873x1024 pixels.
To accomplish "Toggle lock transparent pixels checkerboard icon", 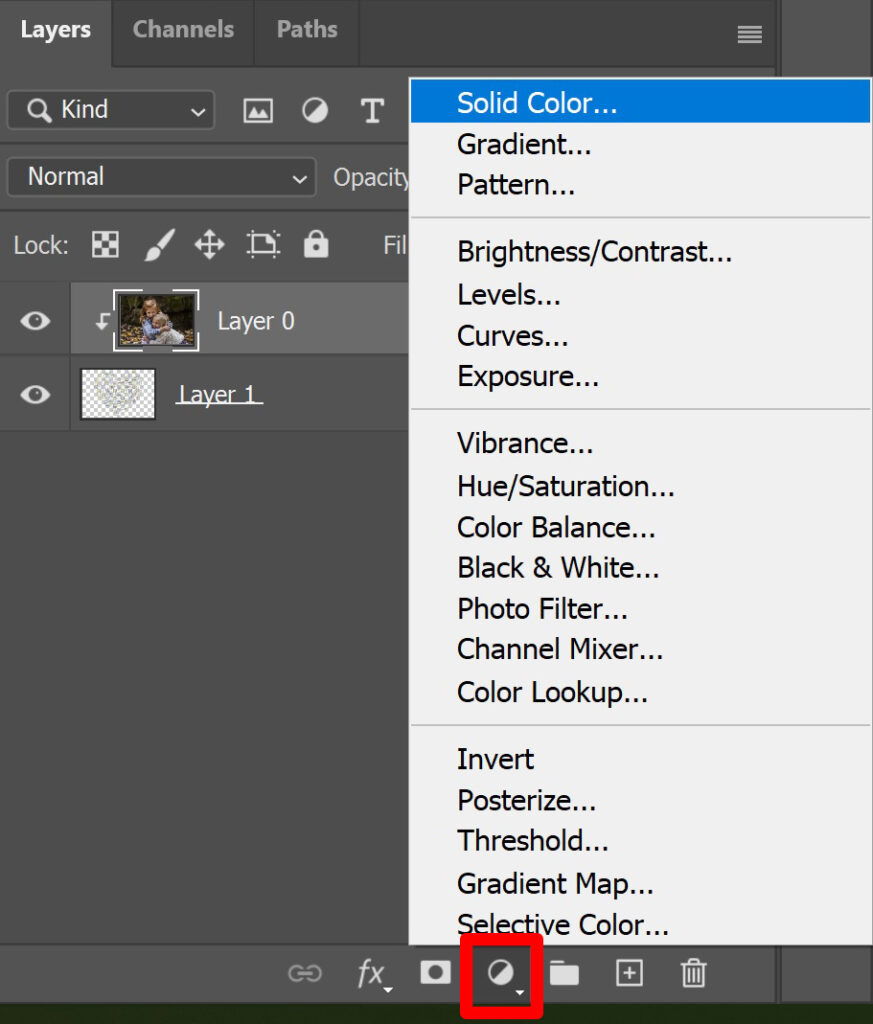I will click(105, 245).
